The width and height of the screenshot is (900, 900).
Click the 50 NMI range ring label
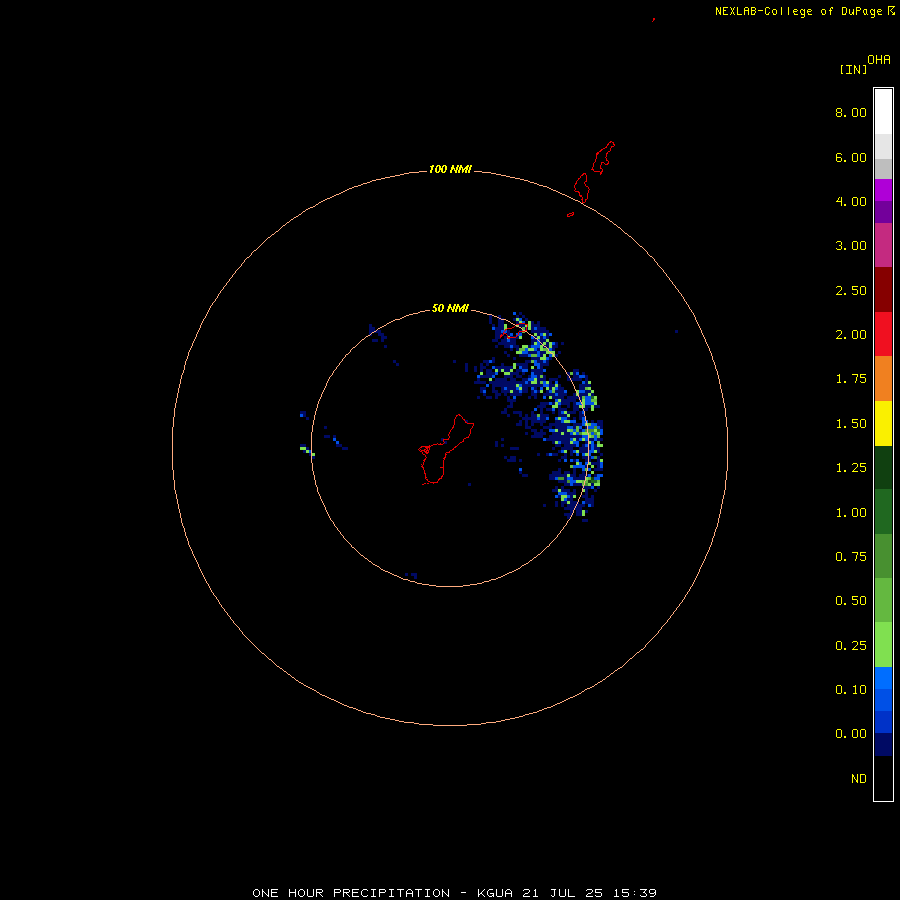450,308
